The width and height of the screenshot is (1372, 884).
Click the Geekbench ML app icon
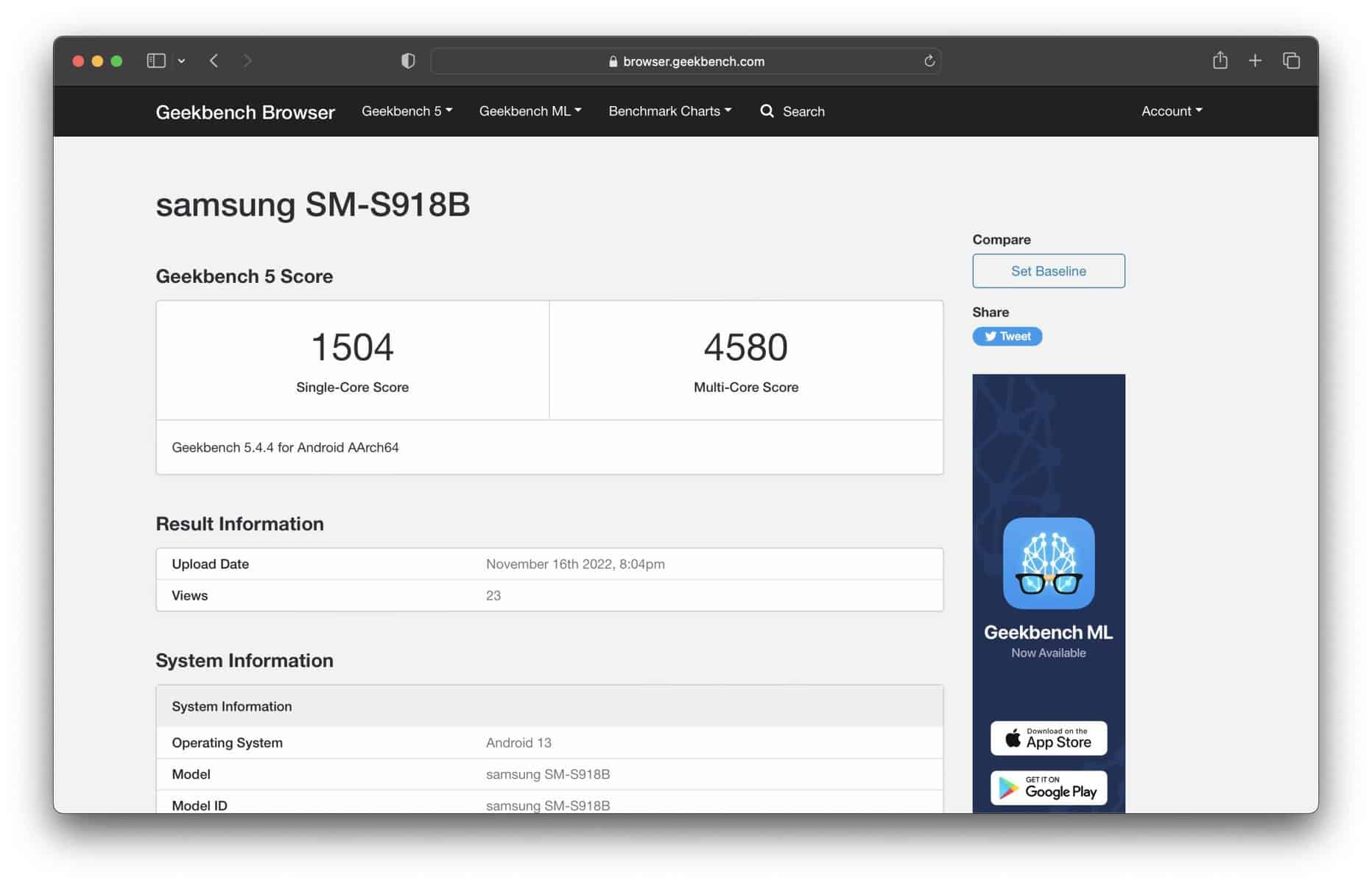tap(1048, 563)
